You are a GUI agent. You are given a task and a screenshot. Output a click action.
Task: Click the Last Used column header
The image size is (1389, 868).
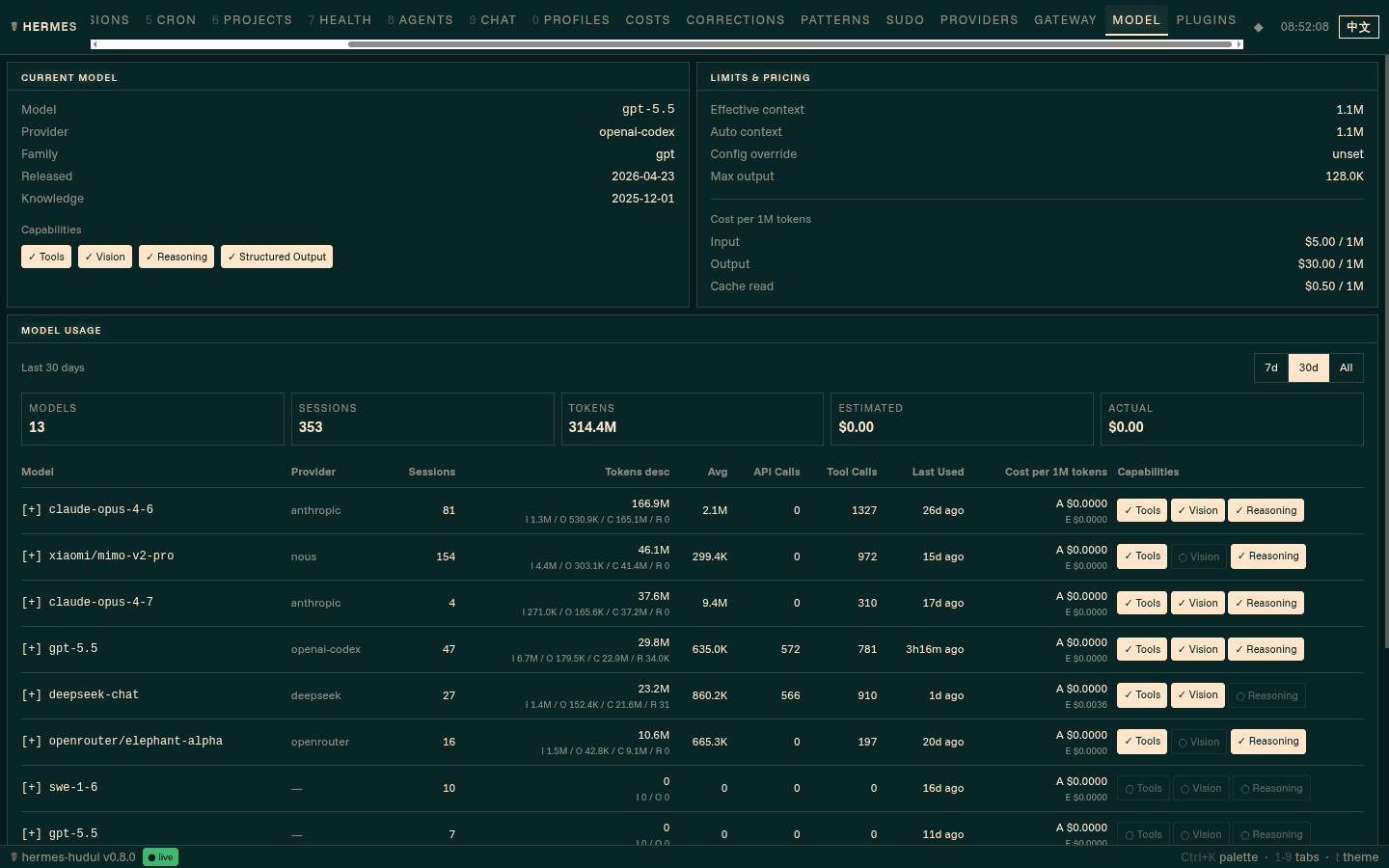click(938, 472)
